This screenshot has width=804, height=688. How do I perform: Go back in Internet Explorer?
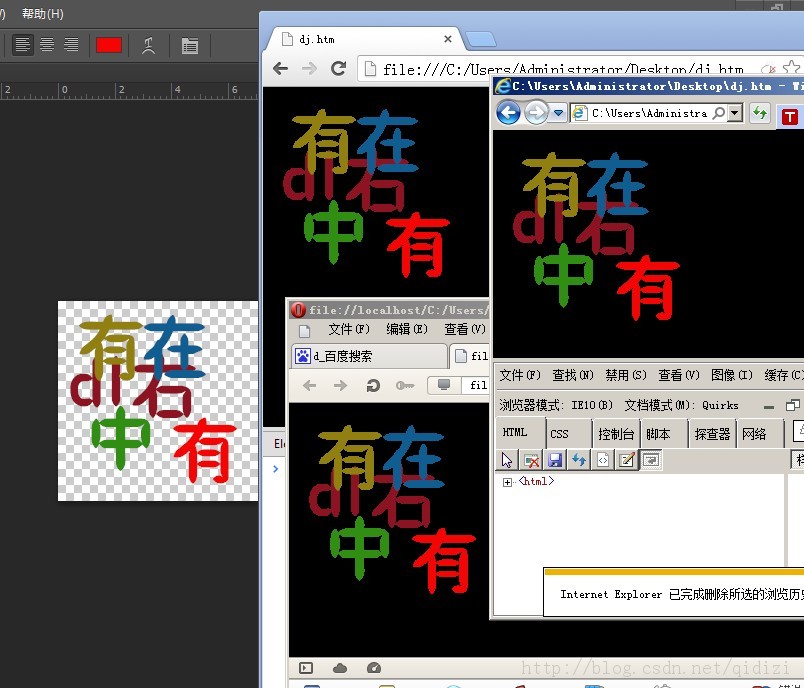[508, 113]
